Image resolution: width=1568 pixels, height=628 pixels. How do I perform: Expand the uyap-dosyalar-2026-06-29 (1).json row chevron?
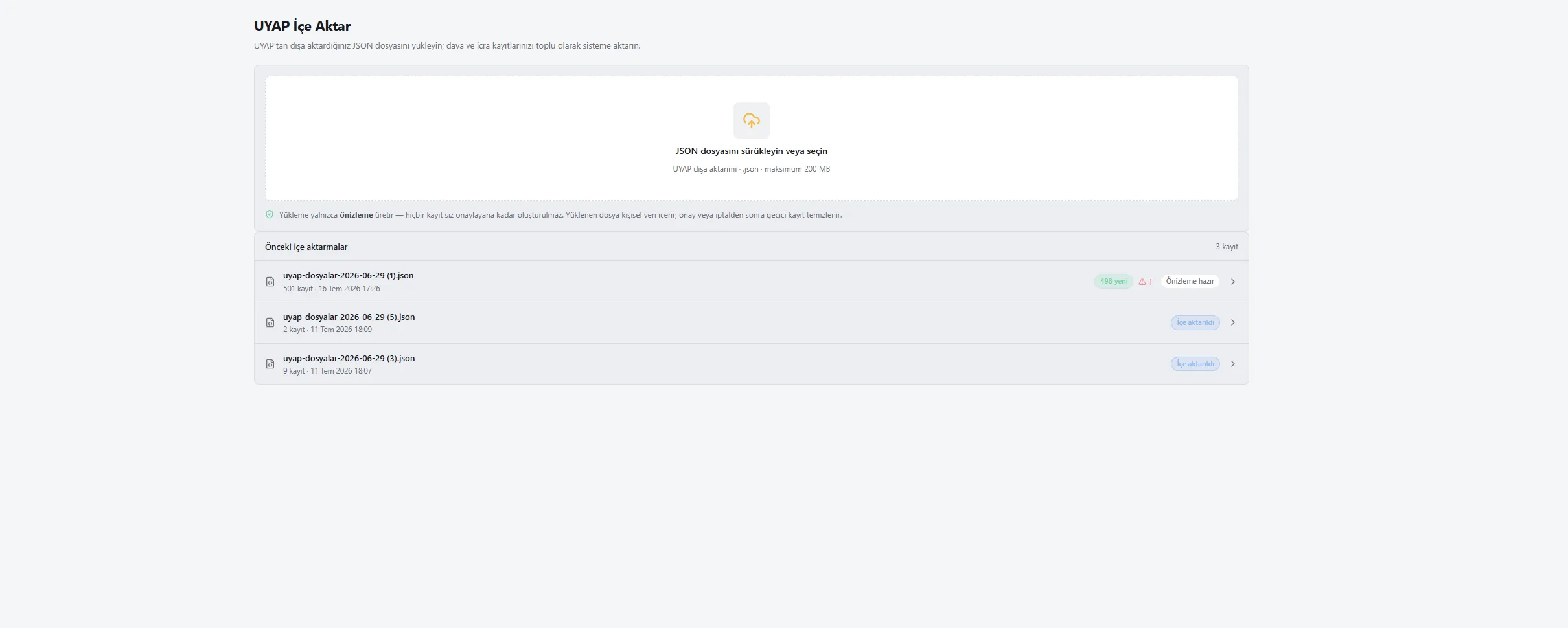tap(1233, 282)
